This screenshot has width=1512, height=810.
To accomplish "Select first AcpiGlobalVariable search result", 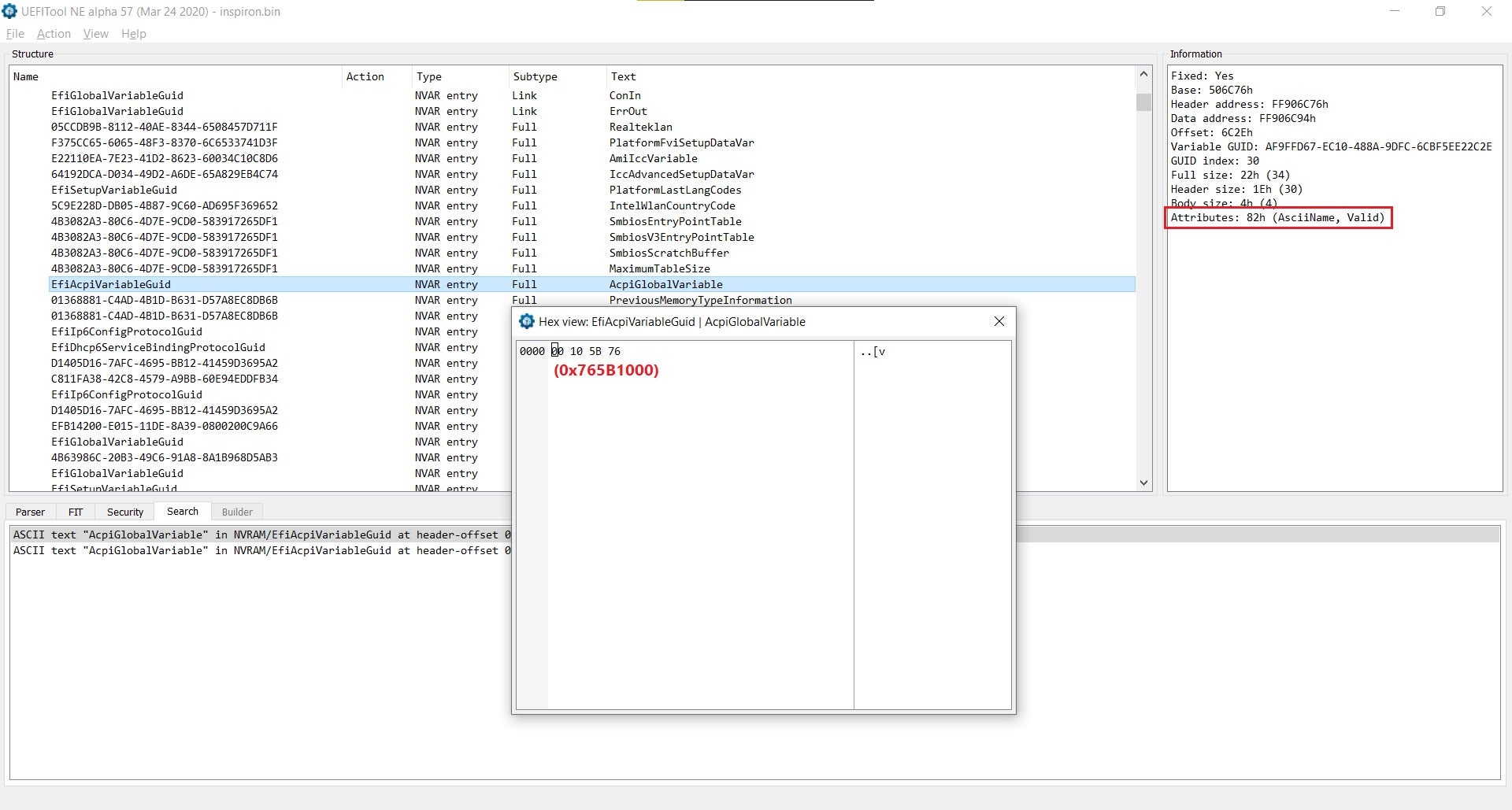I will point(260,534).
